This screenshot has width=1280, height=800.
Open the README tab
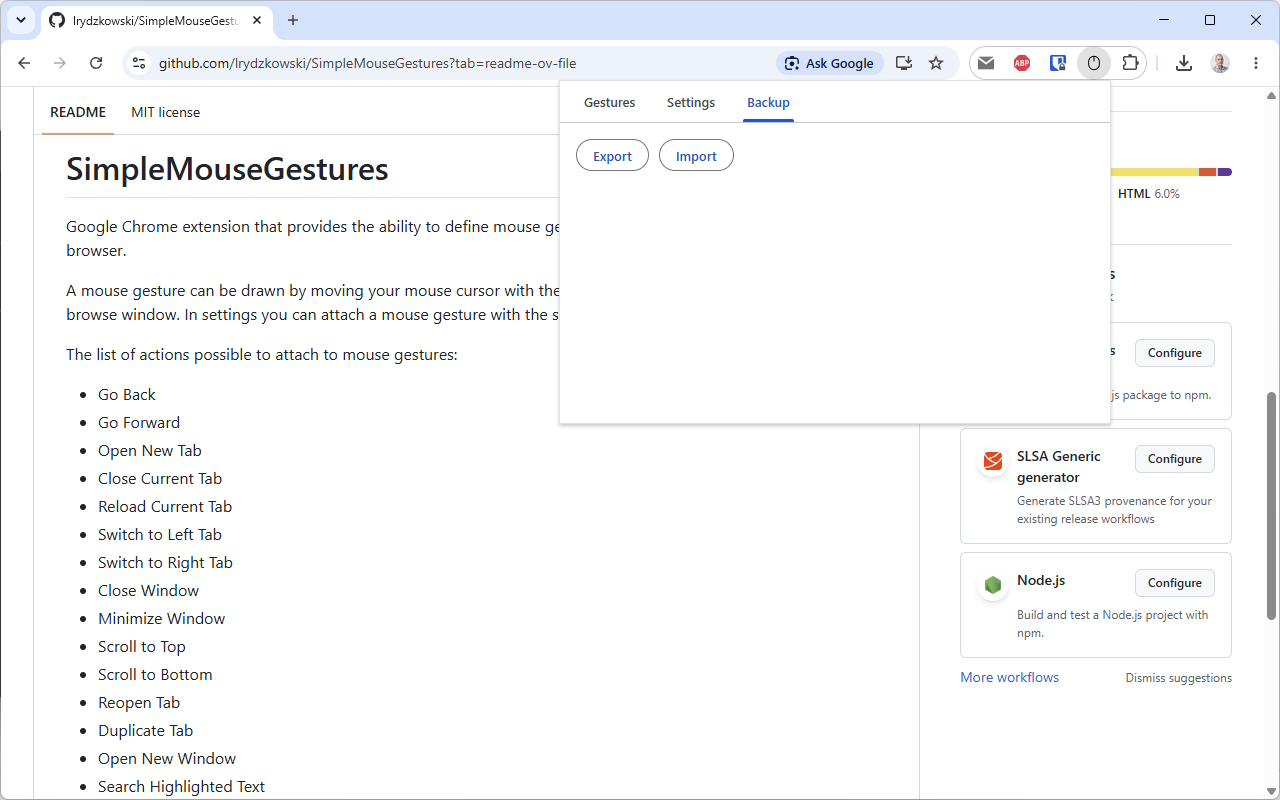click(x=78, y=112)
